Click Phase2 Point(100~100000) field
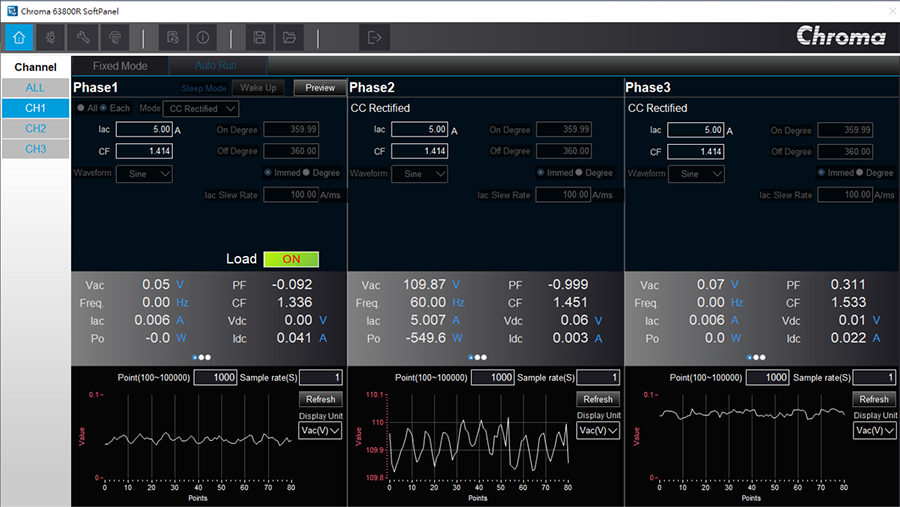This screenshot has height=507, width=900. (492, 377)
